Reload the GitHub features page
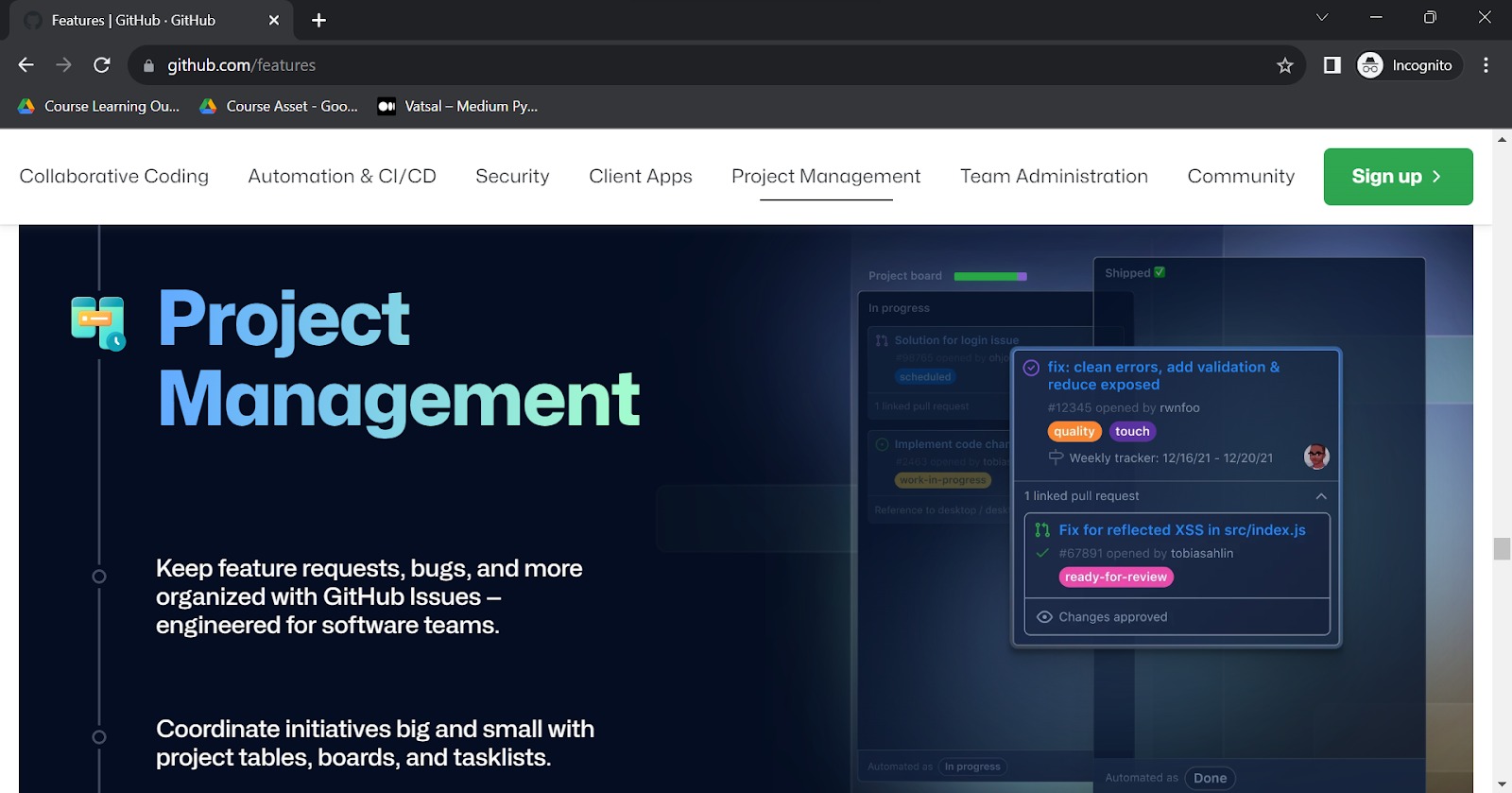 click(x=102, y=65)
